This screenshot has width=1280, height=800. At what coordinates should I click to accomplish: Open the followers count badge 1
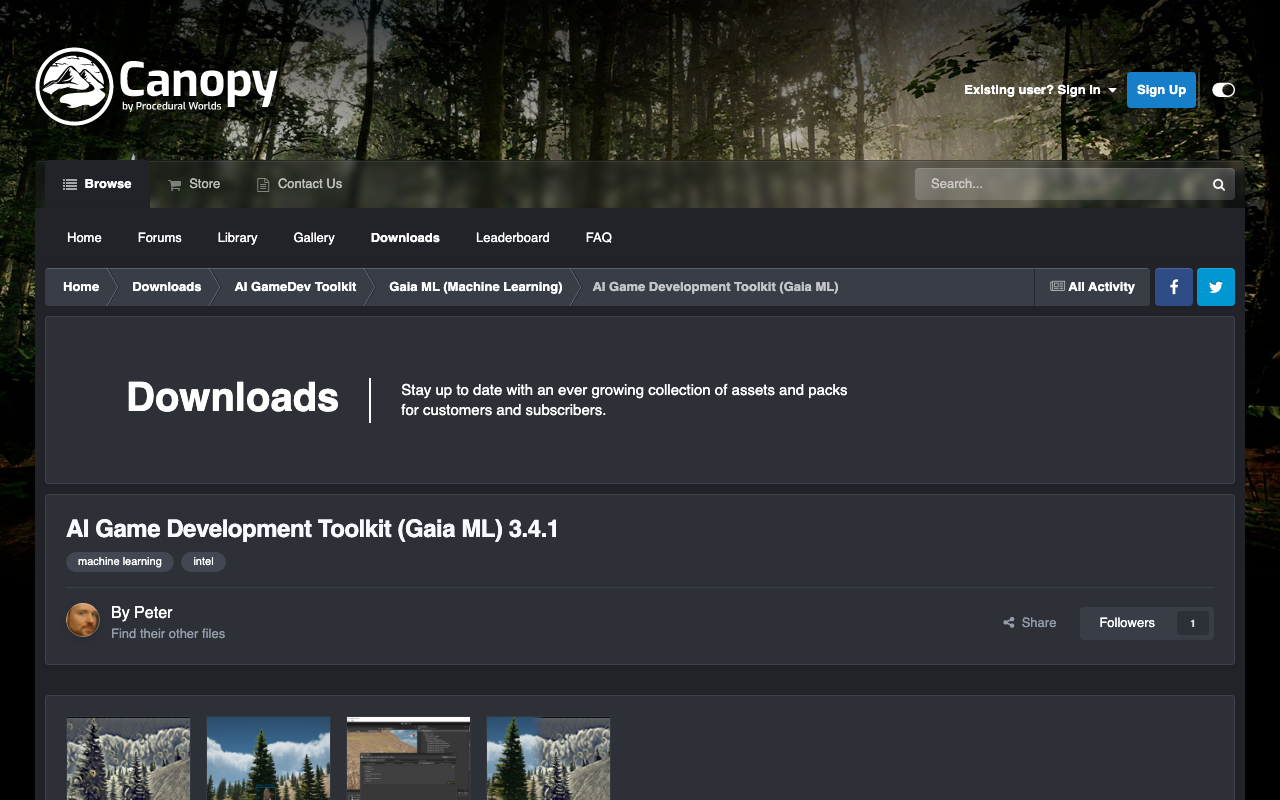click(x=1192, y=623)
